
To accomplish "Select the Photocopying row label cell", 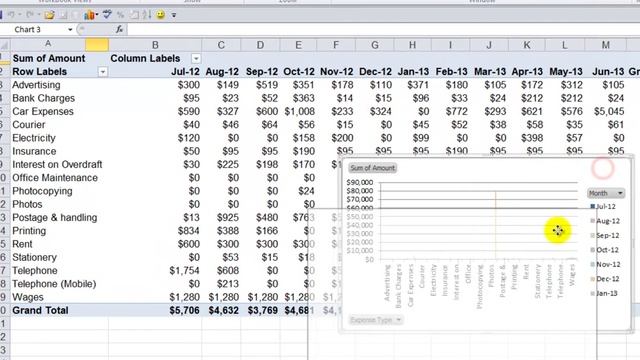I will [x=59, y=191].
